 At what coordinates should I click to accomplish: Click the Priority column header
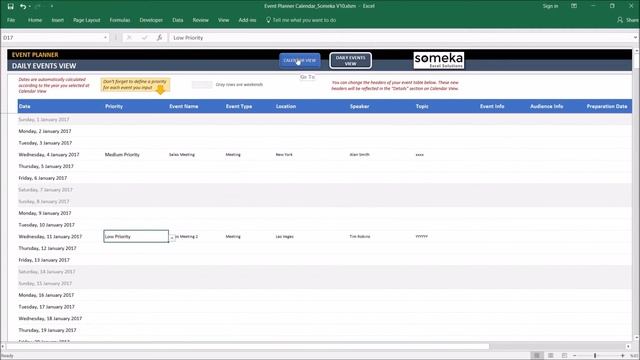point(114,106)
